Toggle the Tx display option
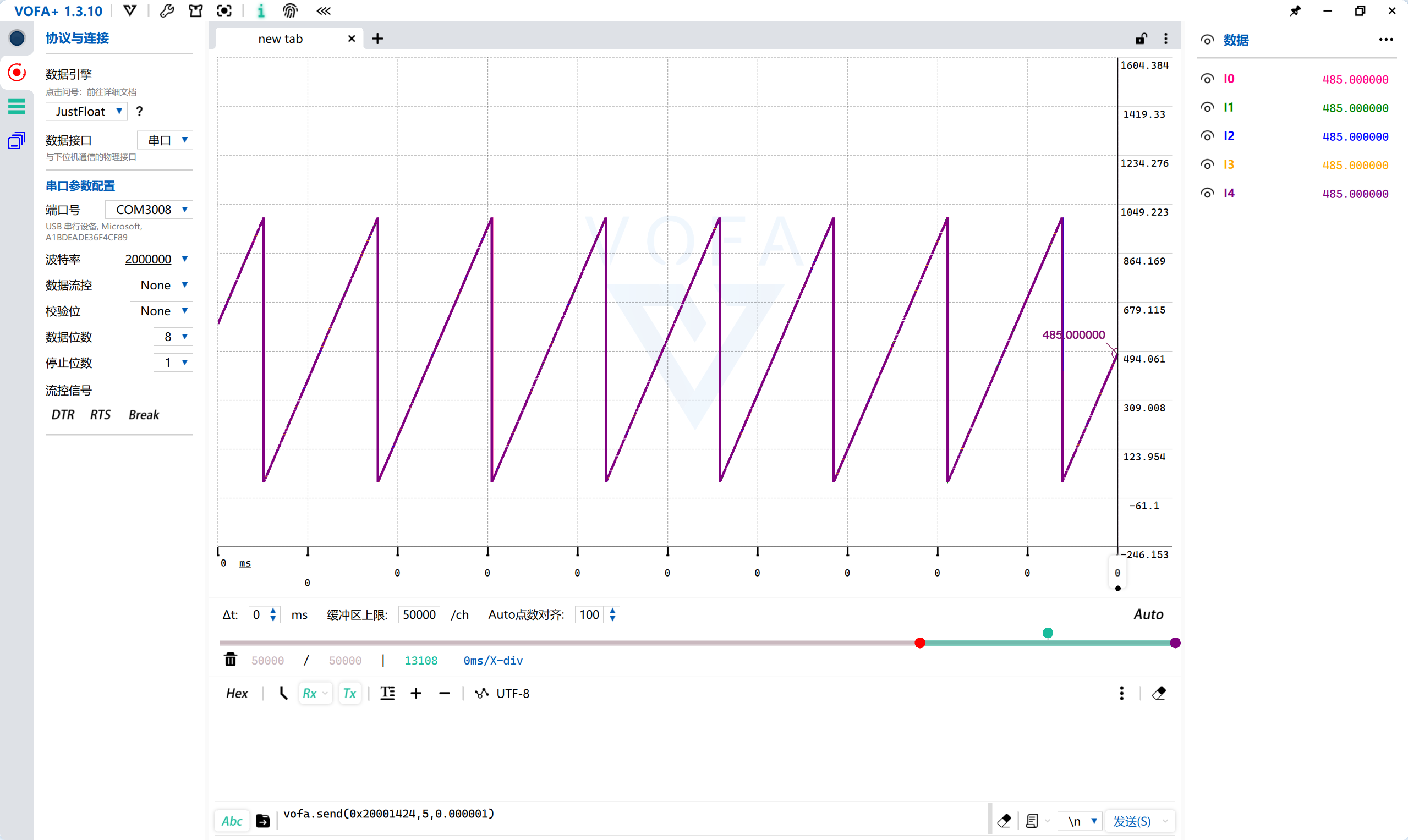Screen dimensions: 1408x840 (x=349, y=693)
